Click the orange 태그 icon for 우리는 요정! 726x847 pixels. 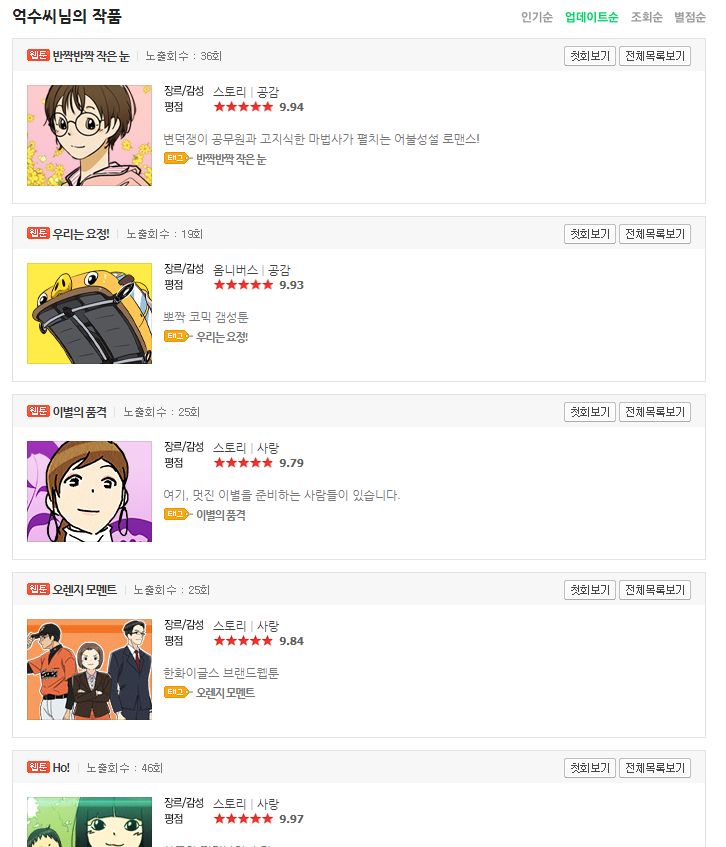tap(178, 336)
